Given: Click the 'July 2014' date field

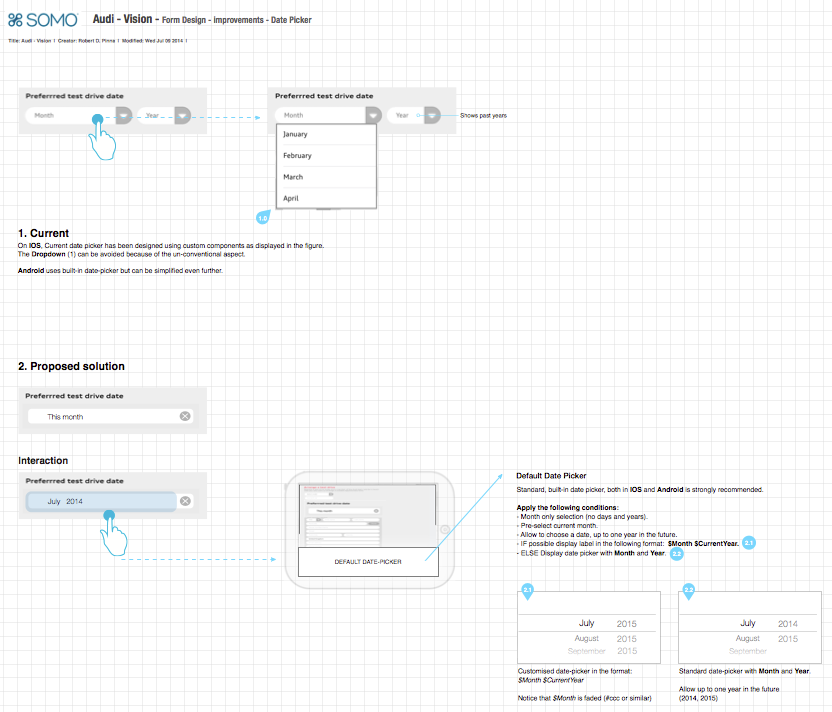Looking at the screenshot, I should (101, 501).
